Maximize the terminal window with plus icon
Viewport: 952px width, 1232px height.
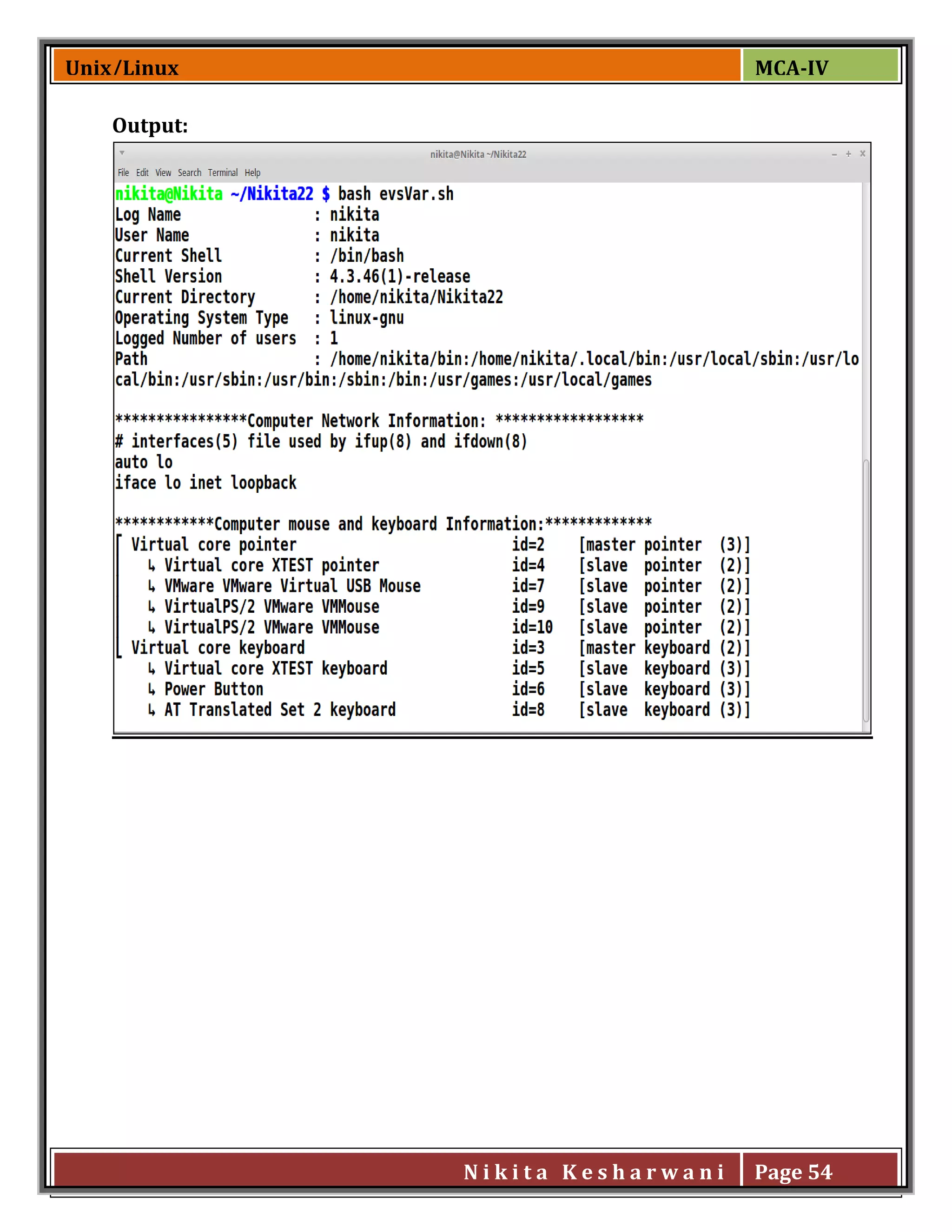click(x=848, y=153)
